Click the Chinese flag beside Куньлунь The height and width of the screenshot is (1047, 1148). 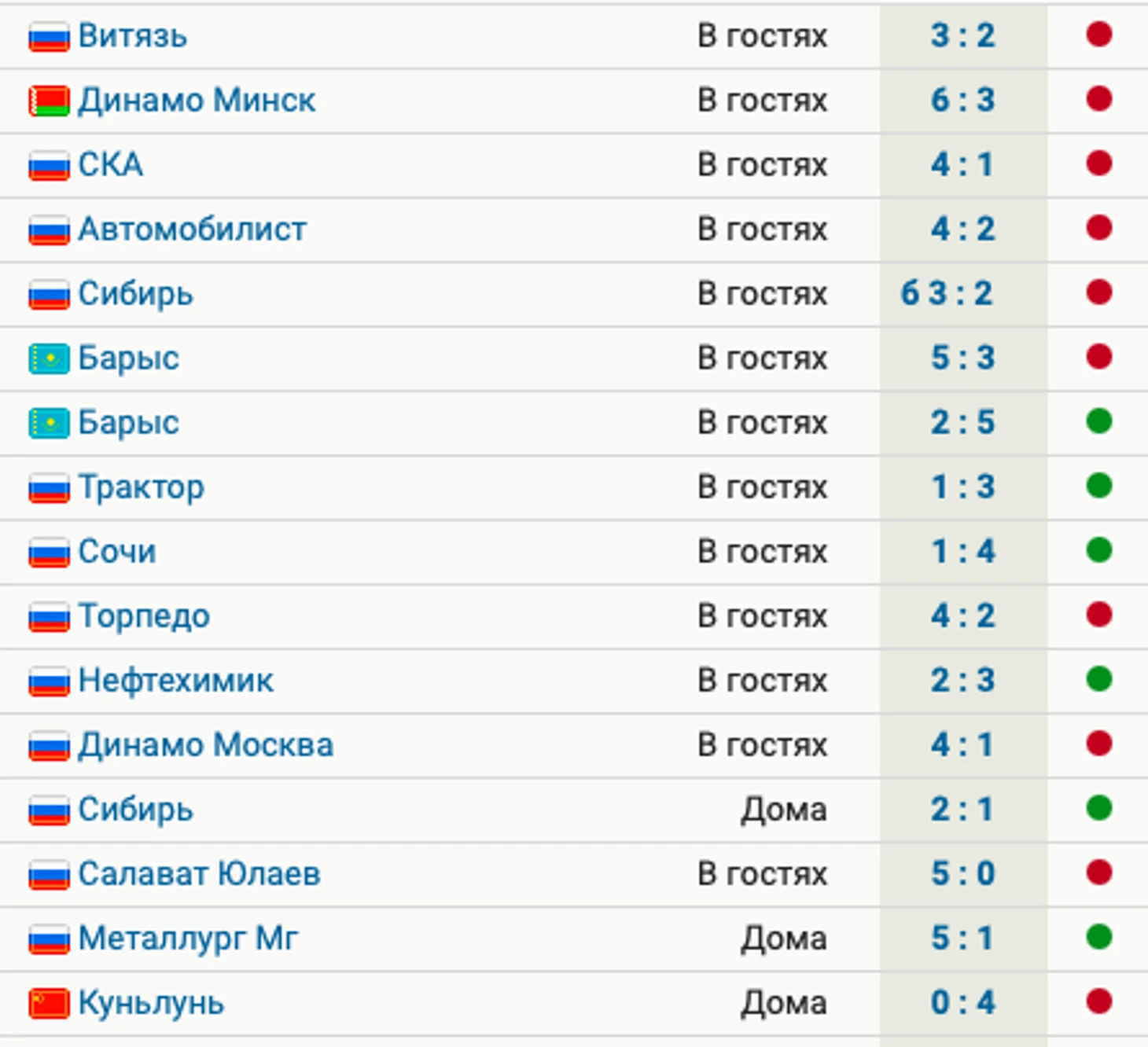coord(49,1004)
